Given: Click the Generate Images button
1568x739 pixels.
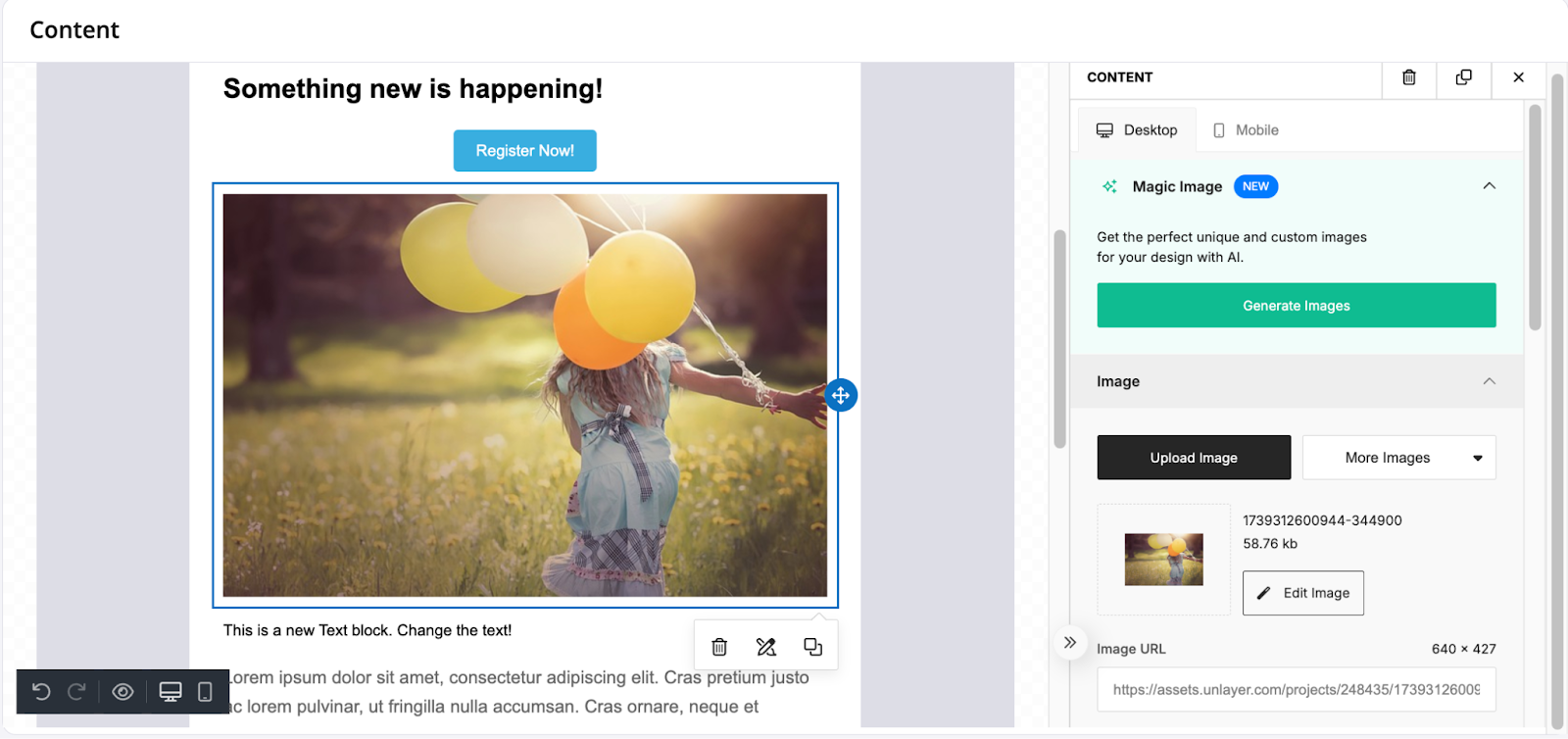Looking at the screenshot, I should tap(1296, 306).
